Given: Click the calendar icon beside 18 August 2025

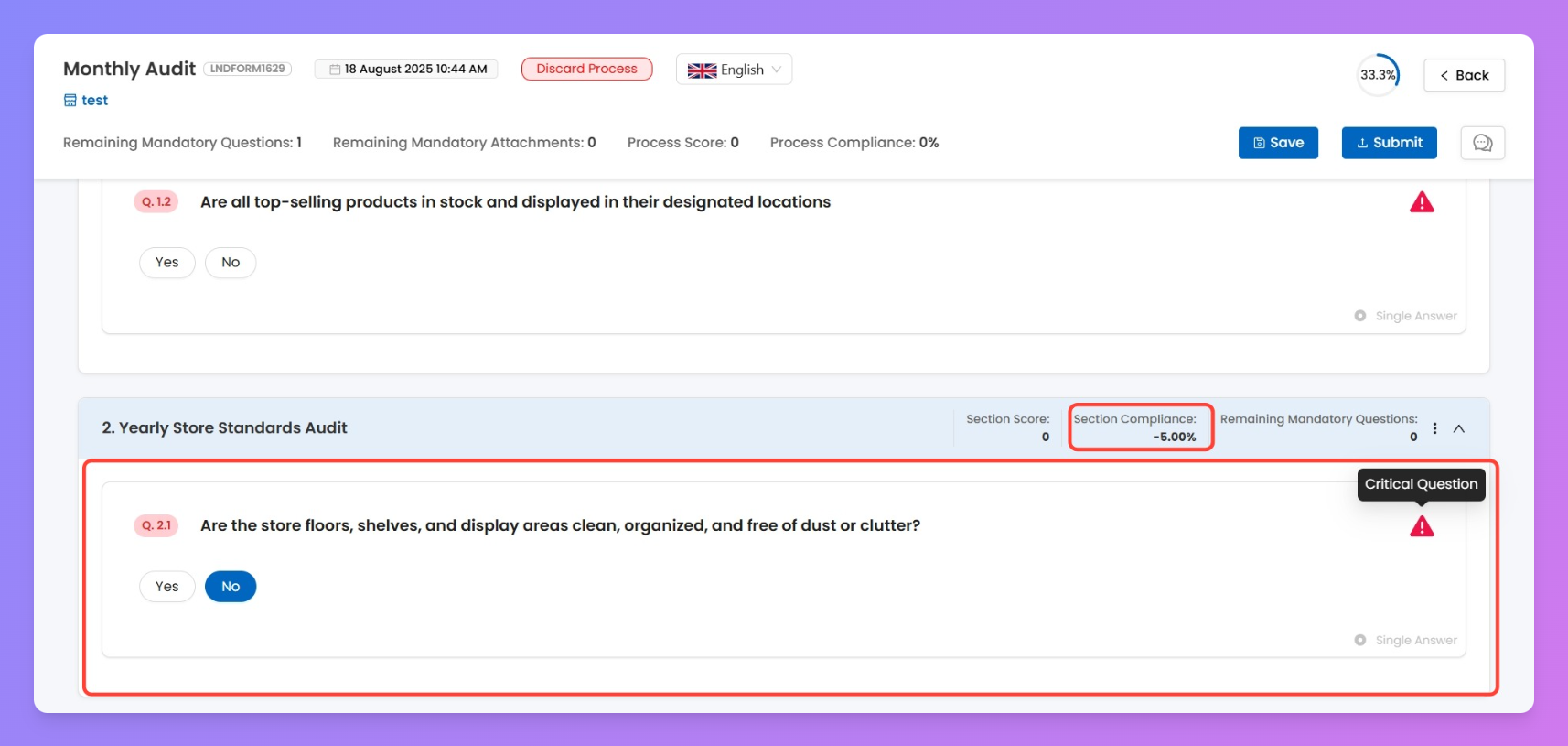Looking at the screenshot, I should coord(335,70).
